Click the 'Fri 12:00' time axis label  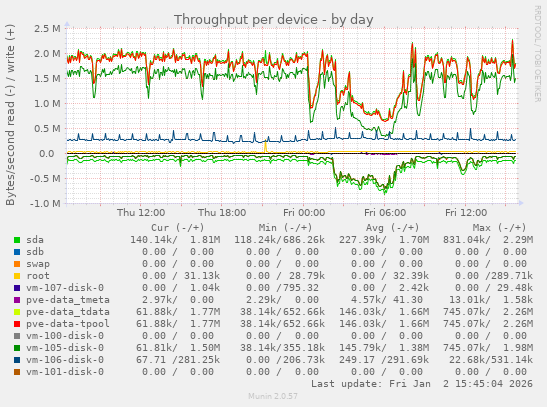click(x=466, y=213)
